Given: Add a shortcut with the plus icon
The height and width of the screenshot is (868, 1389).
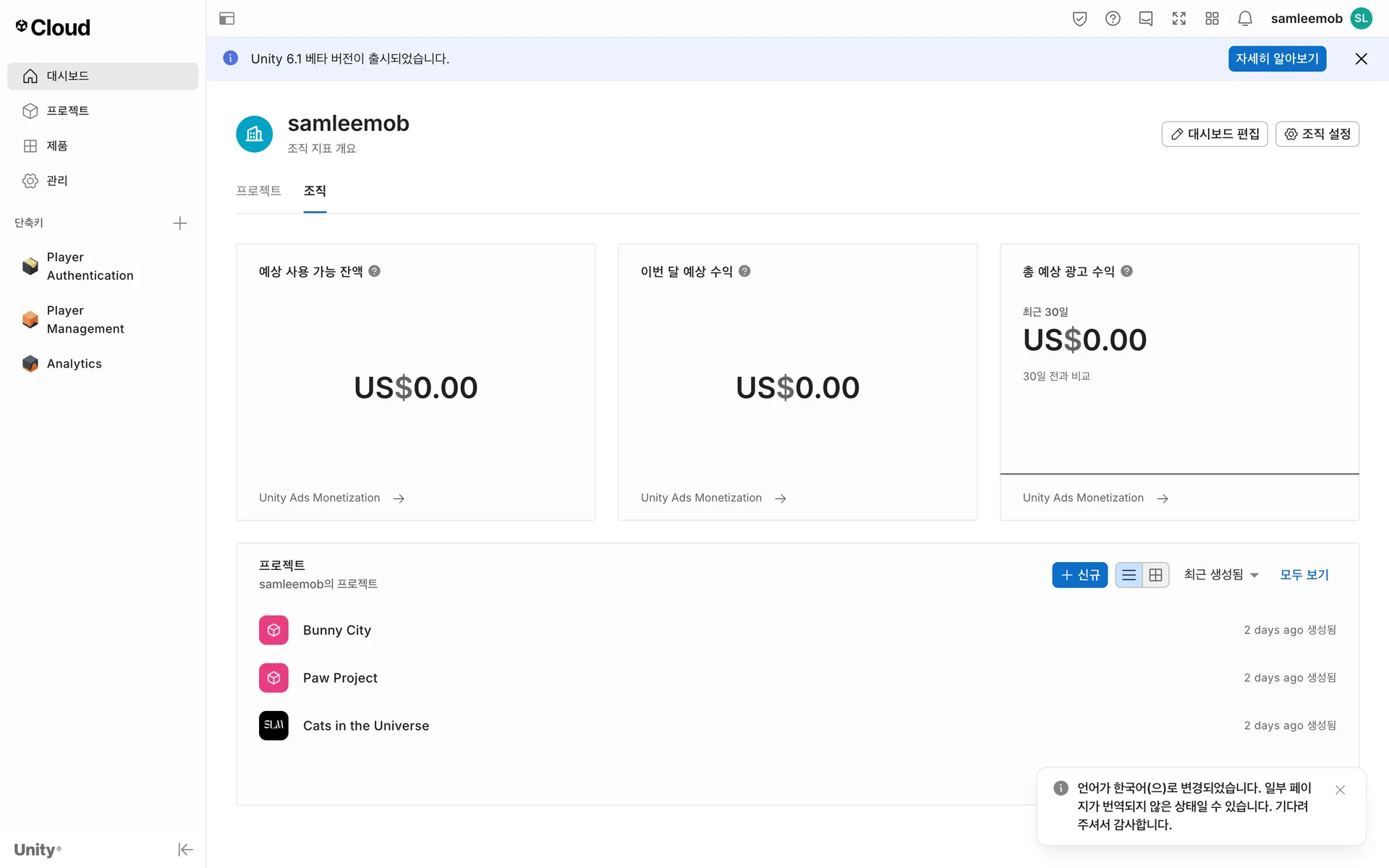Looking at the screenshot, I should [x=180, y=223].
